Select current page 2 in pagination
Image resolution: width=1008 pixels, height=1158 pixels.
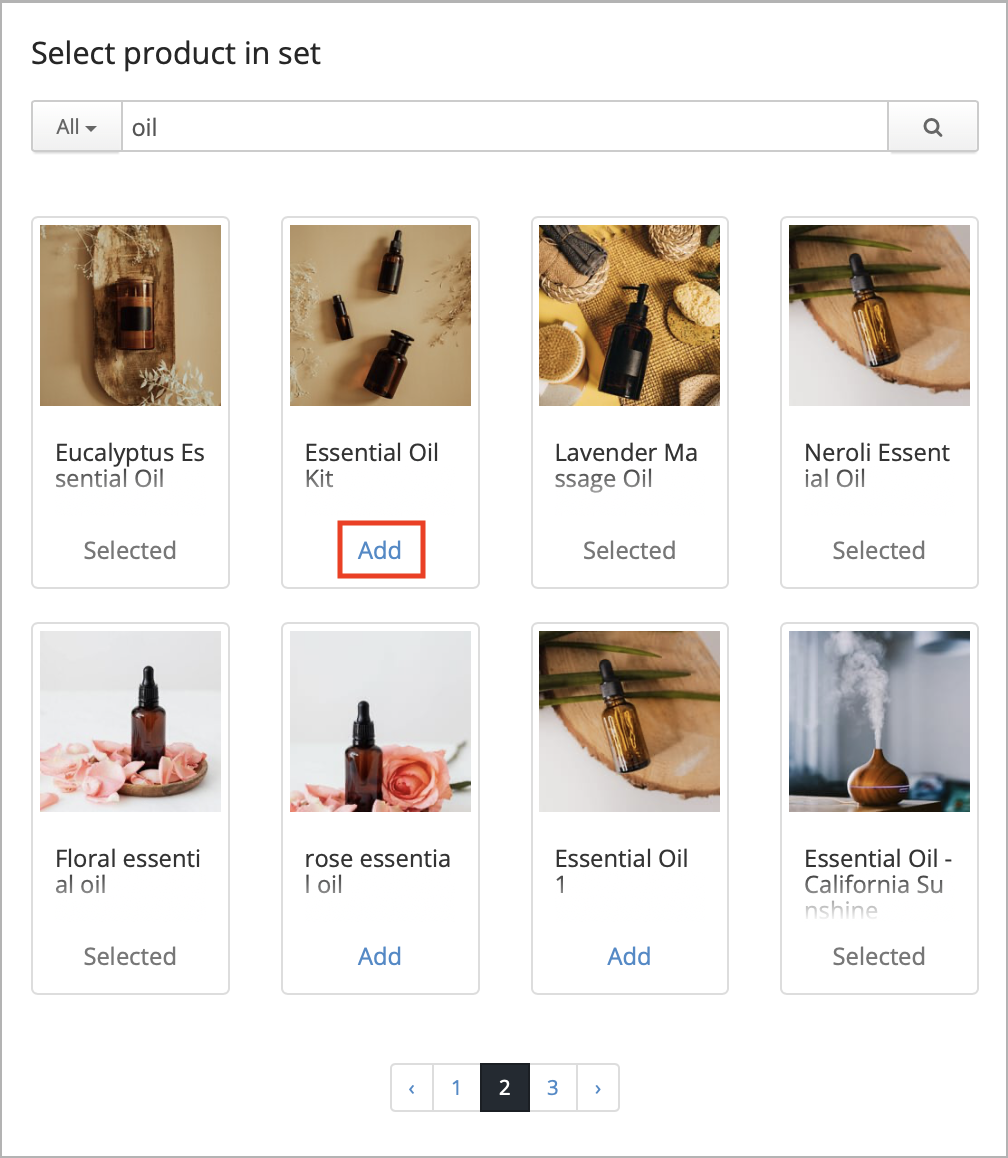click(x=504, y=1087)
